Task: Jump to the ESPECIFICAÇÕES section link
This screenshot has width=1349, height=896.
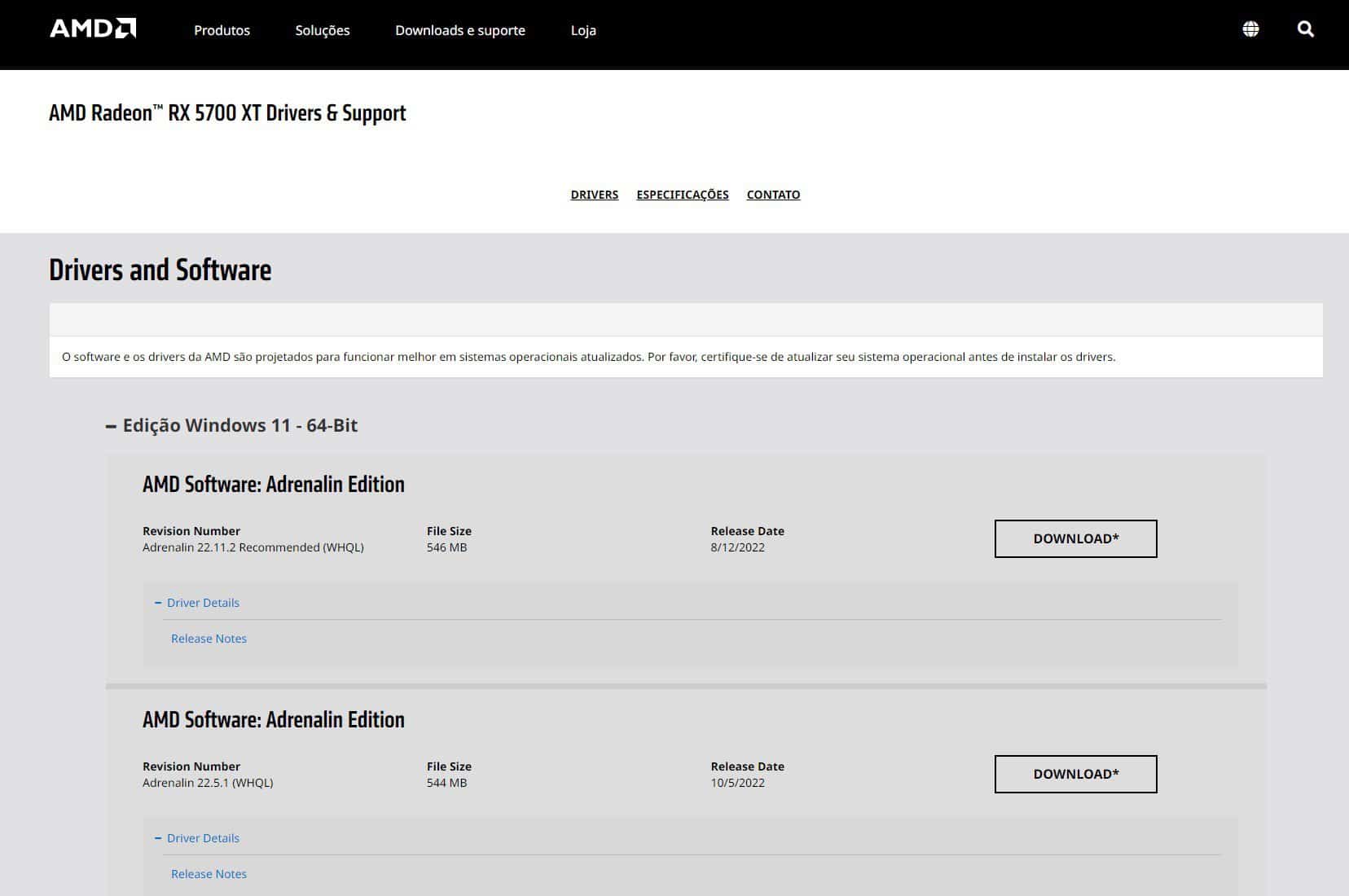Action: [x=682, y=195]
